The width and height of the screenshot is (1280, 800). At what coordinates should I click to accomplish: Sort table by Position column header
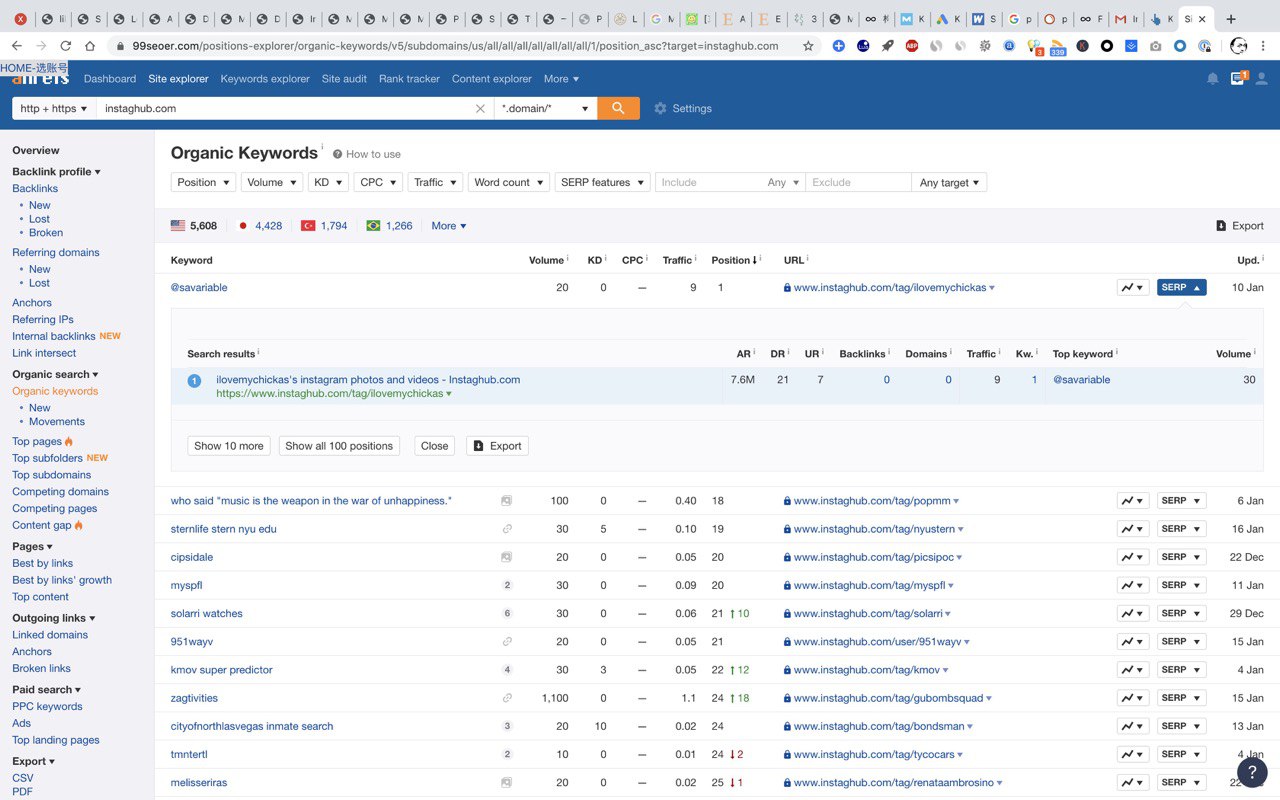[732, 260]
